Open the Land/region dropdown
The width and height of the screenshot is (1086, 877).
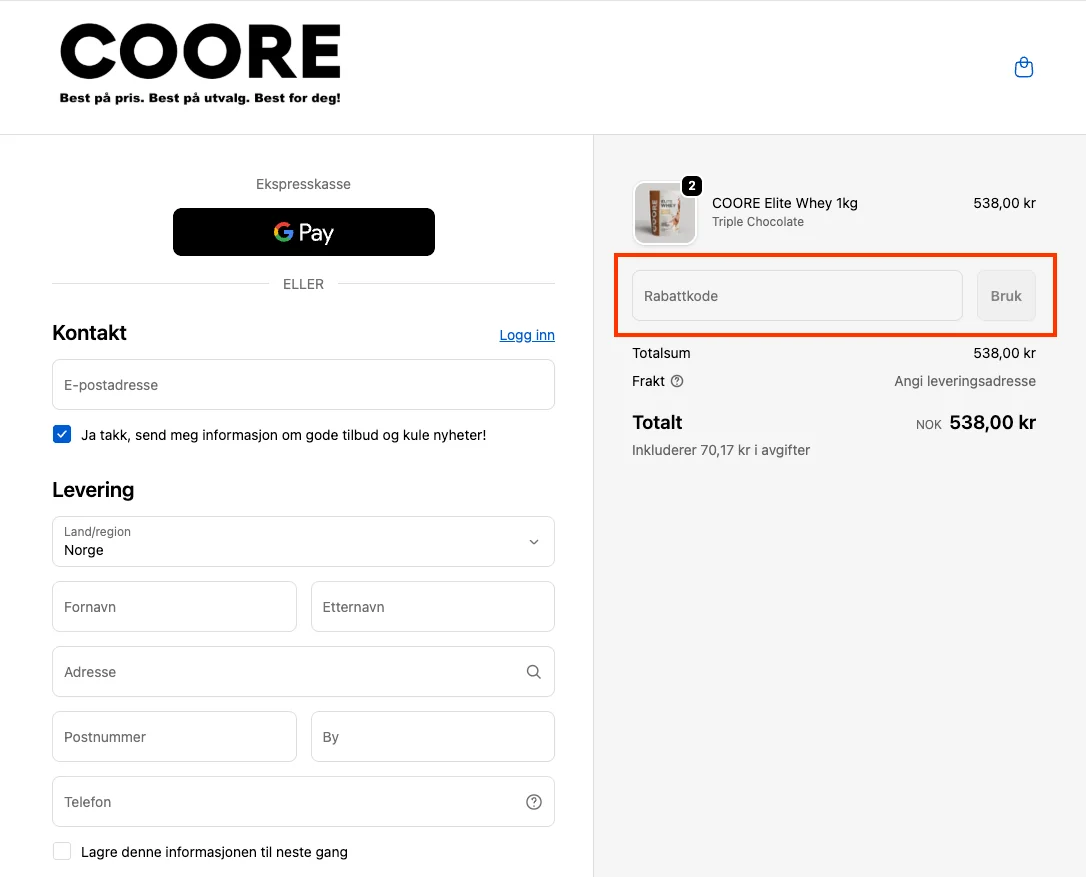pyautogui.click(x=303, y=541)
